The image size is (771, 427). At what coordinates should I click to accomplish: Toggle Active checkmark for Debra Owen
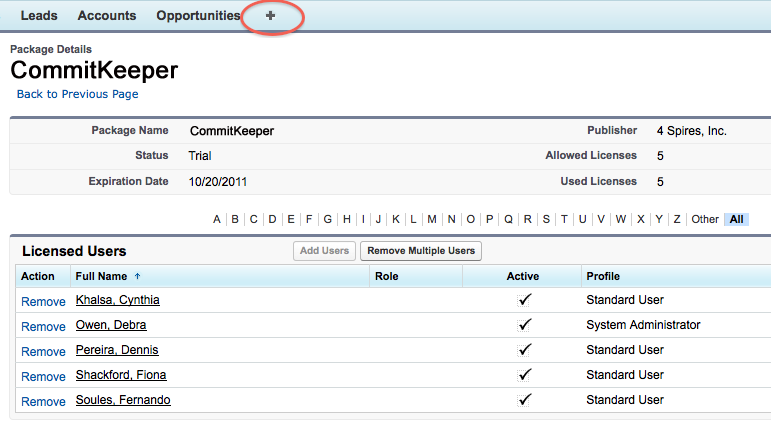tap(525, 325)
